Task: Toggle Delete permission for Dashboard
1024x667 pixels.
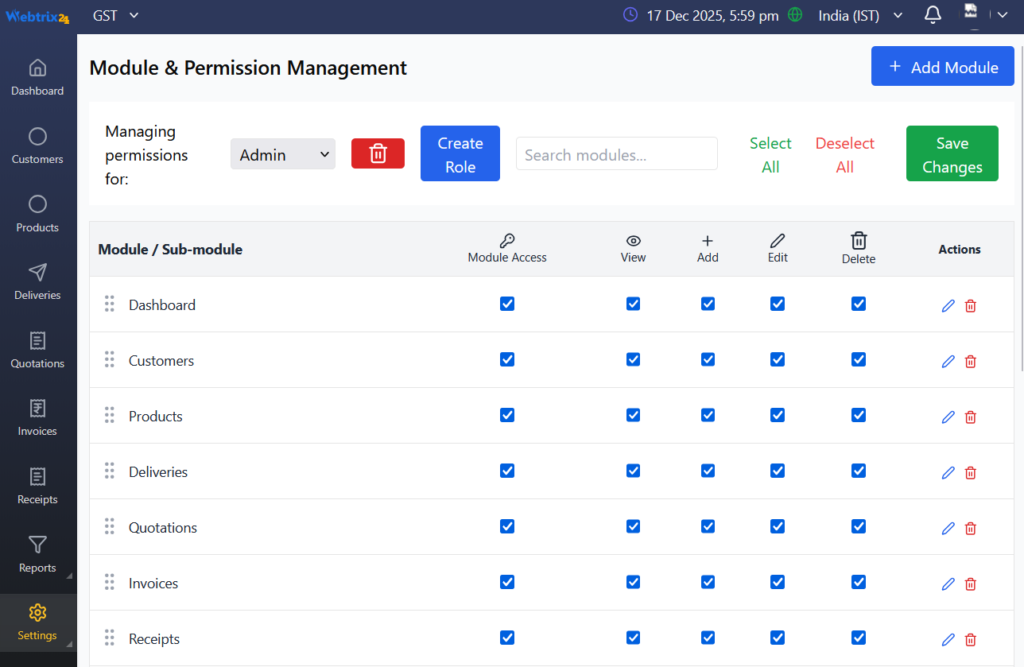Action: click(x=859, y=304)
